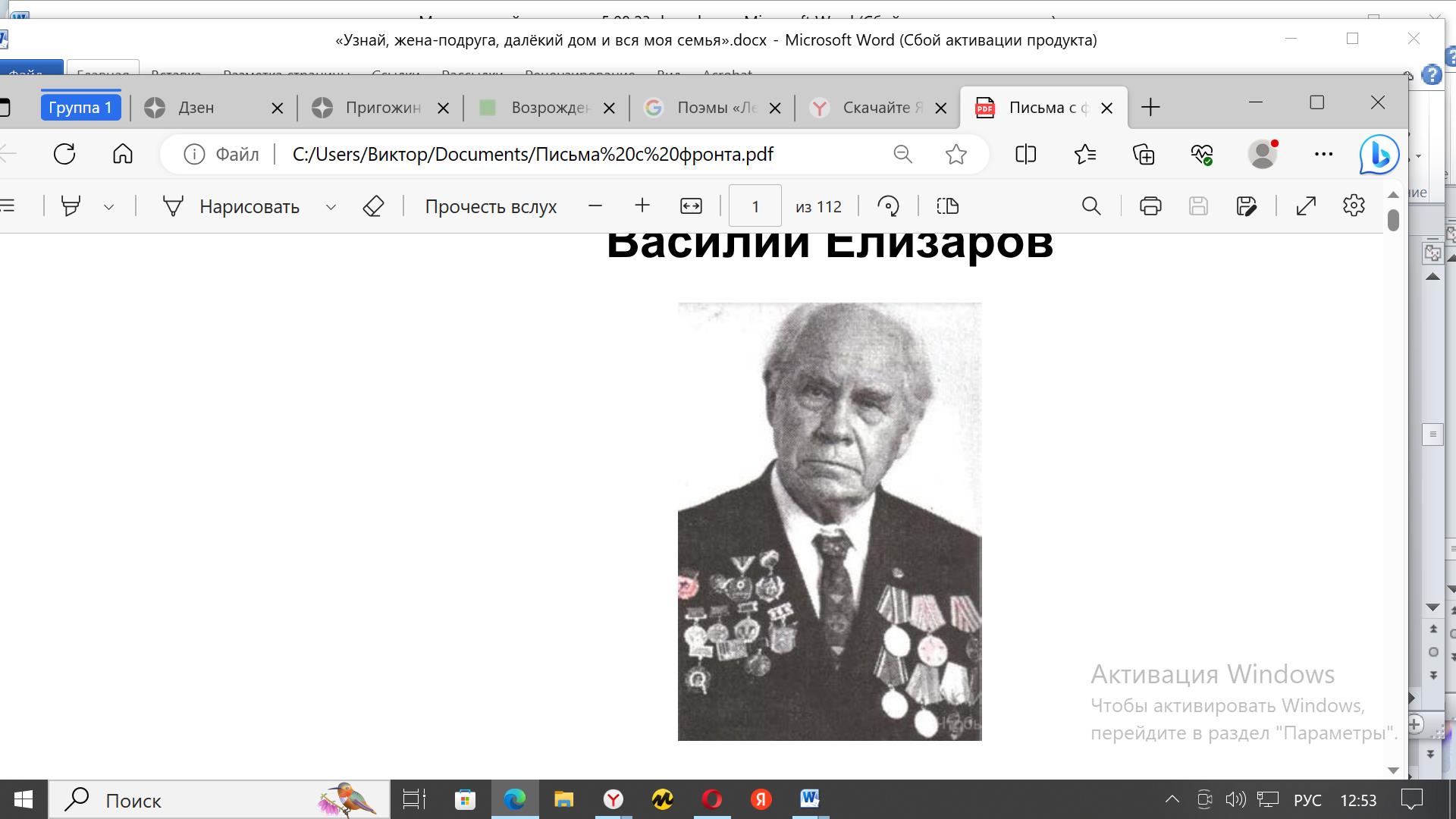
Task: Open Edge Settings and more menu
Action: click(x=1323, y=154)
